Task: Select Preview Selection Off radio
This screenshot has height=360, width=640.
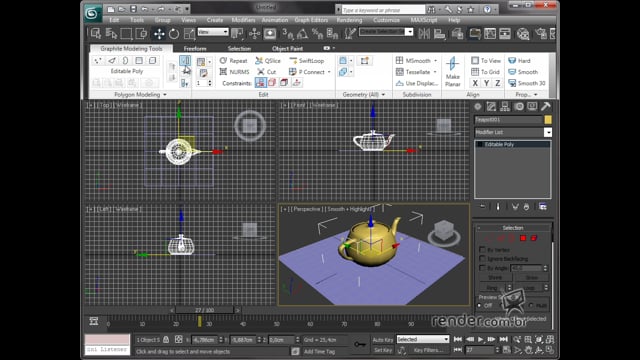Action: point(480,305)
